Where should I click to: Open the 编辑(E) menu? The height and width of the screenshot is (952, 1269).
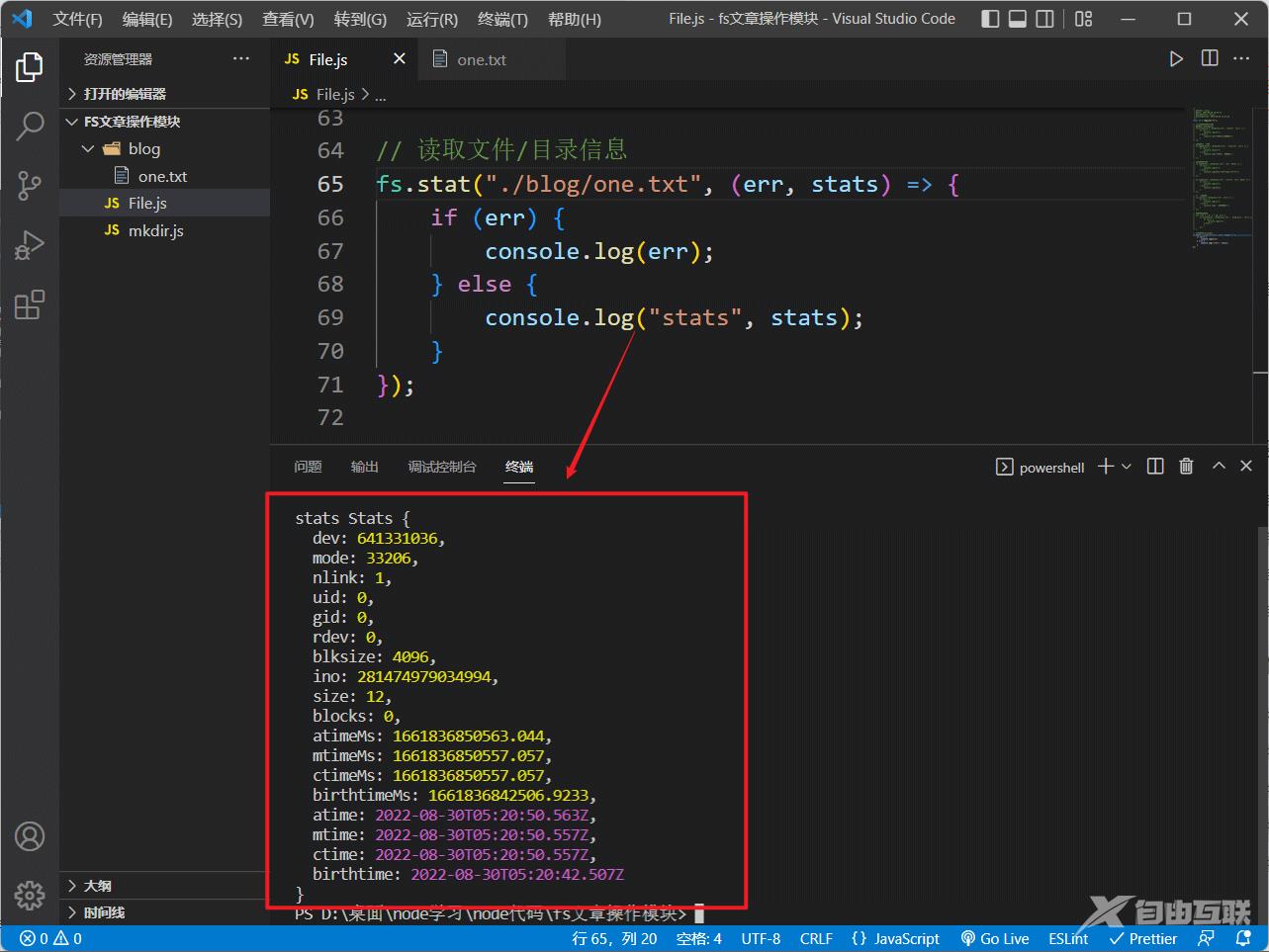[147, 19]
